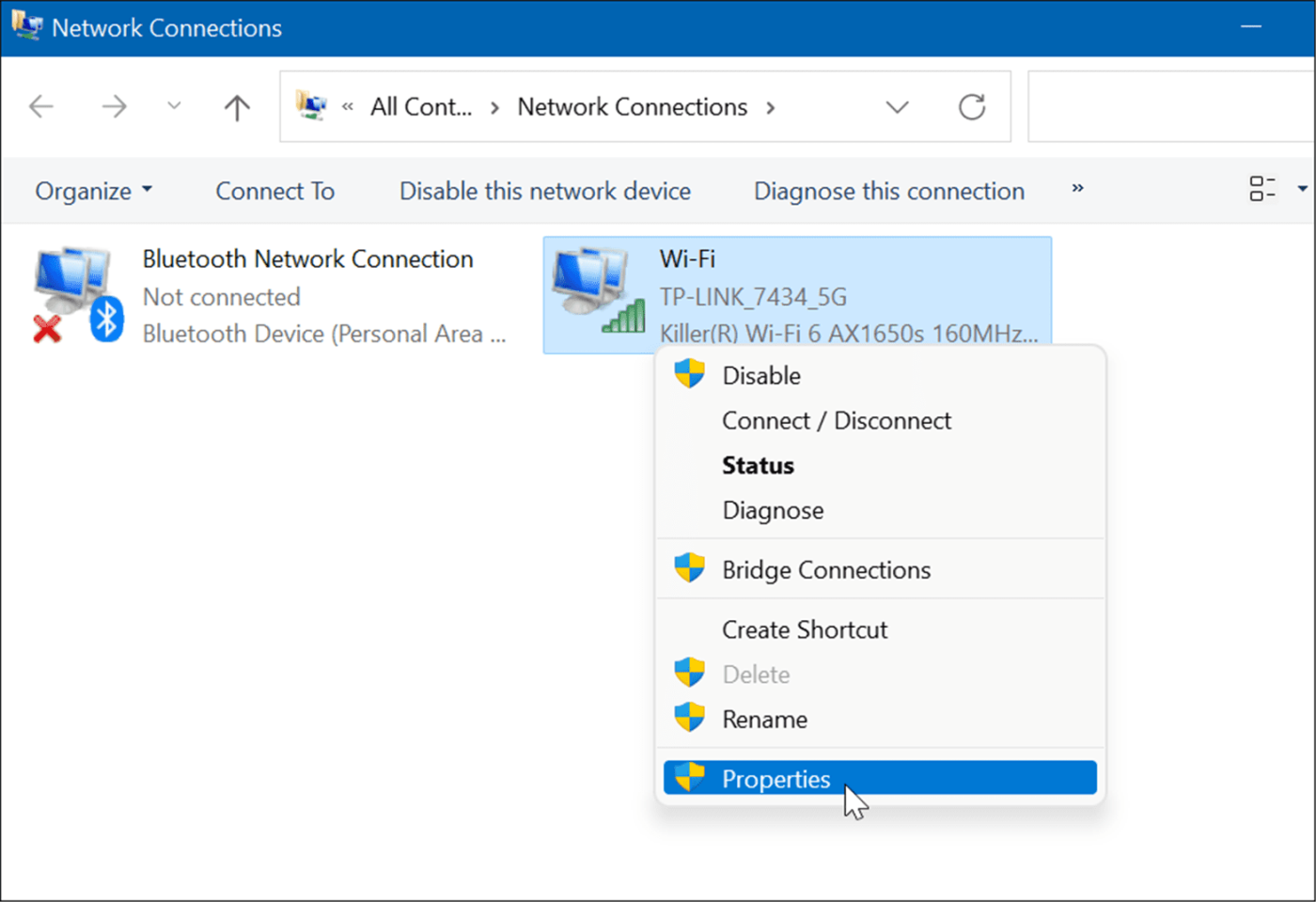Screen dimensions: 1316x902
Task: Select All Cont... breadcrumb
Action: 421,107
